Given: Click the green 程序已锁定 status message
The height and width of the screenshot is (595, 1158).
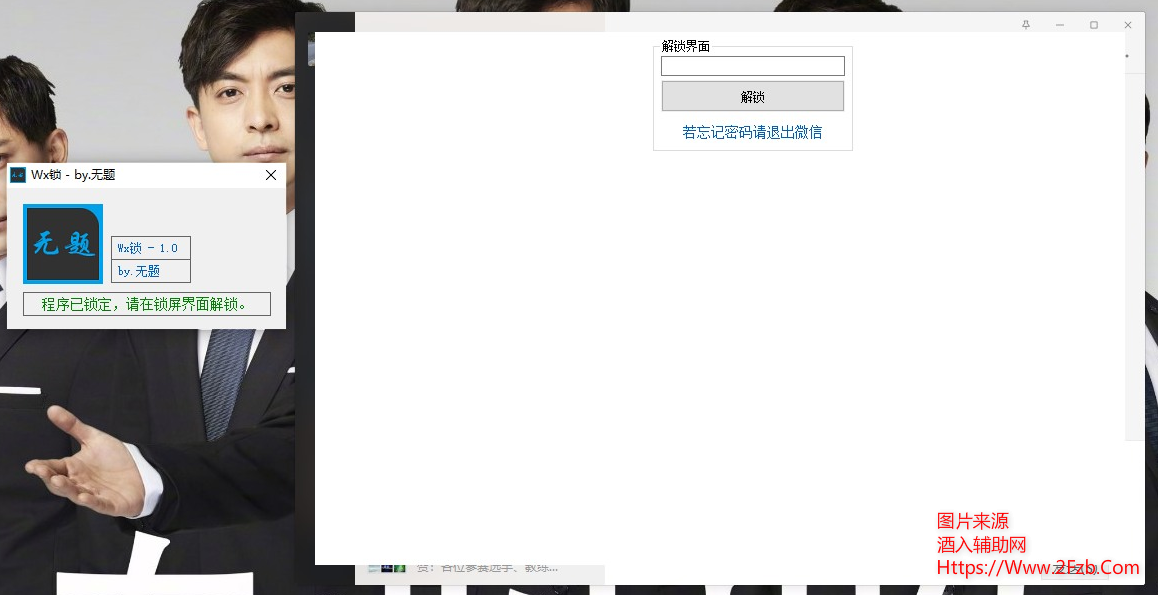Looking at the screenshot, I should [x=146, y=304].
